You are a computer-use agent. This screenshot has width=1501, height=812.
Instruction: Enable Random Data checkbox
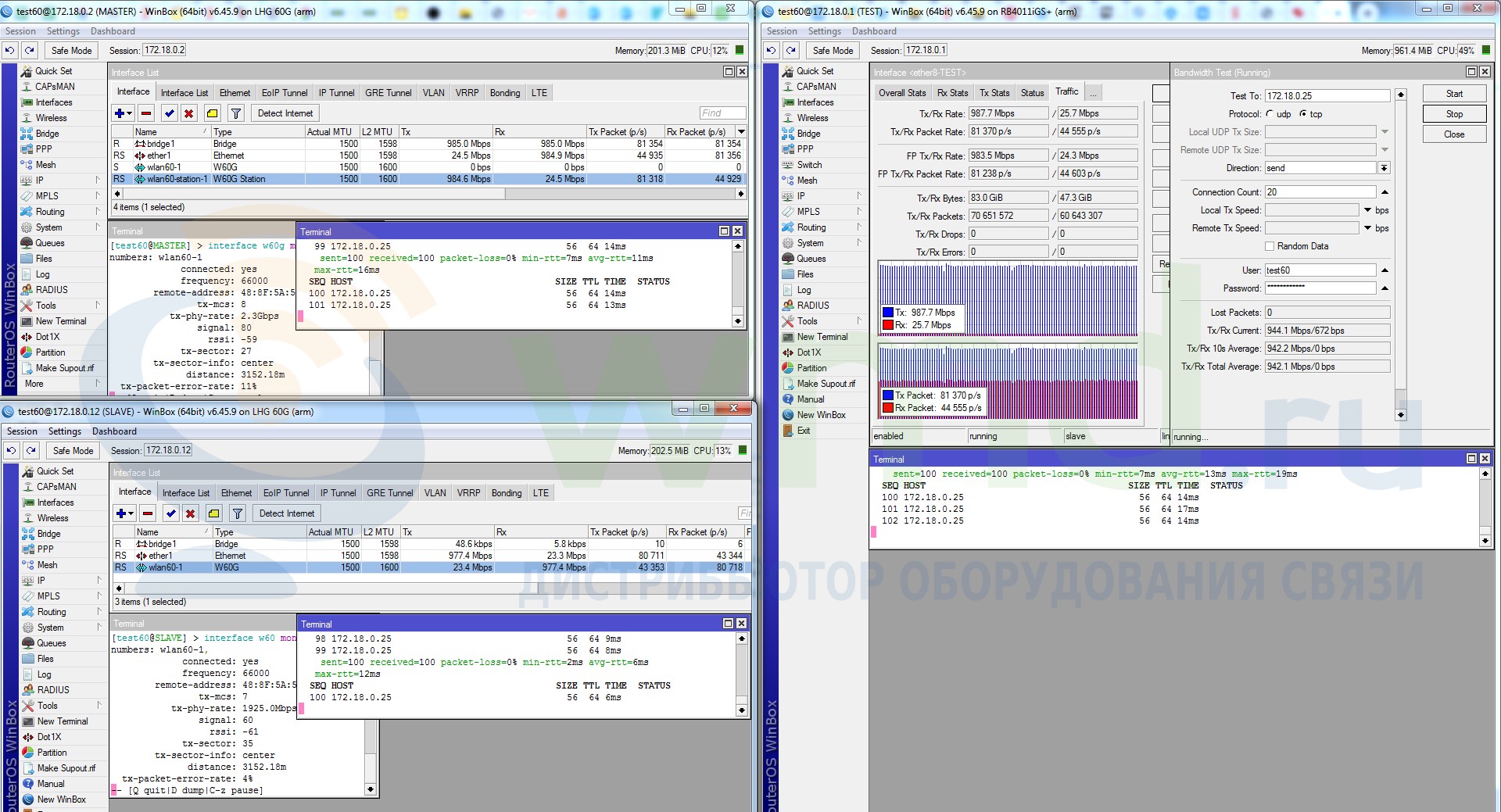tap(1270, 246)
